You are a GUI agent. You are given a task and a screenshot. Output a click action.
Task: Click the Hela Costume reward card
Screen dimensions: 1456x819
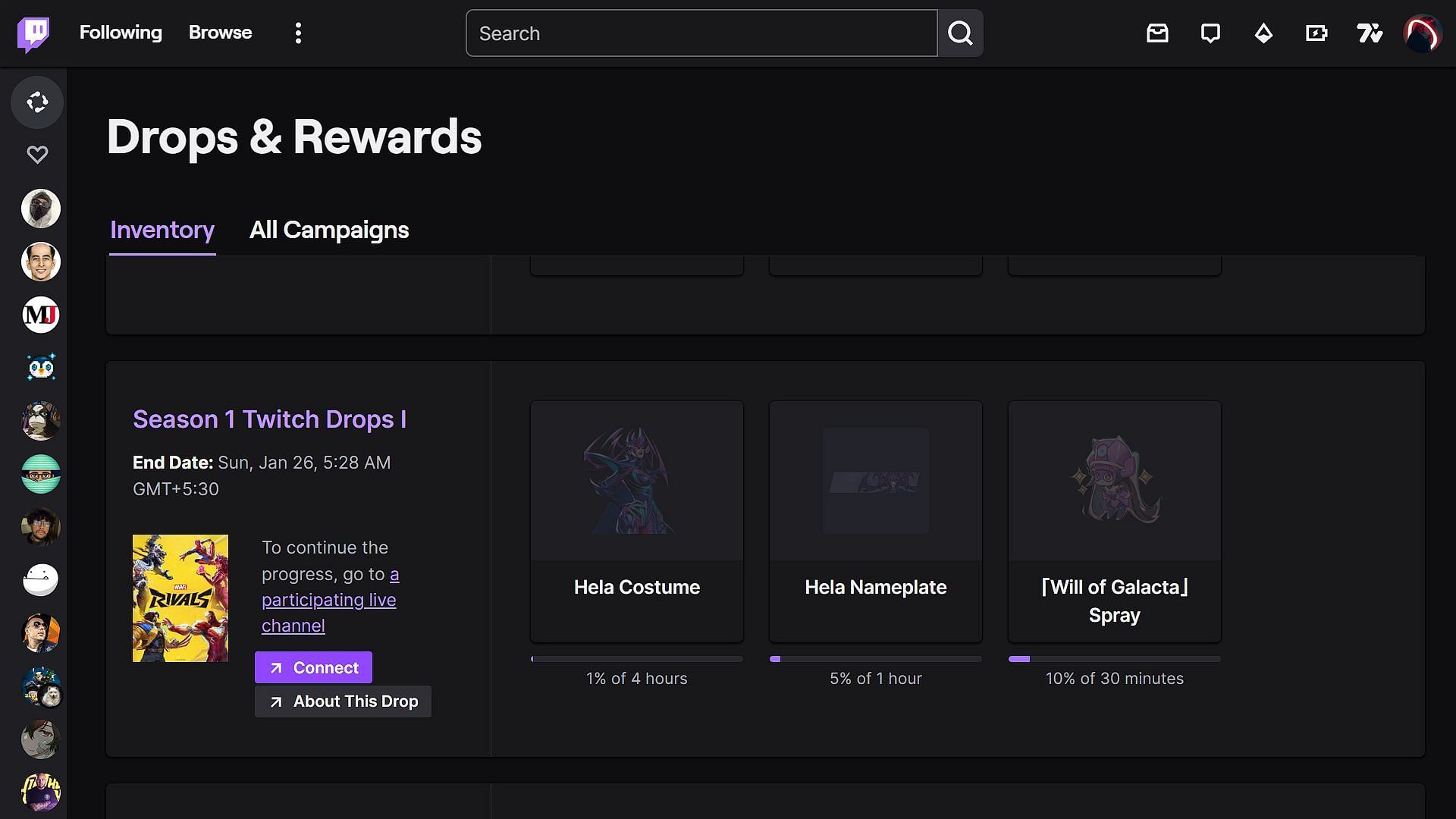pyautogui.click(x=637, y=520)
